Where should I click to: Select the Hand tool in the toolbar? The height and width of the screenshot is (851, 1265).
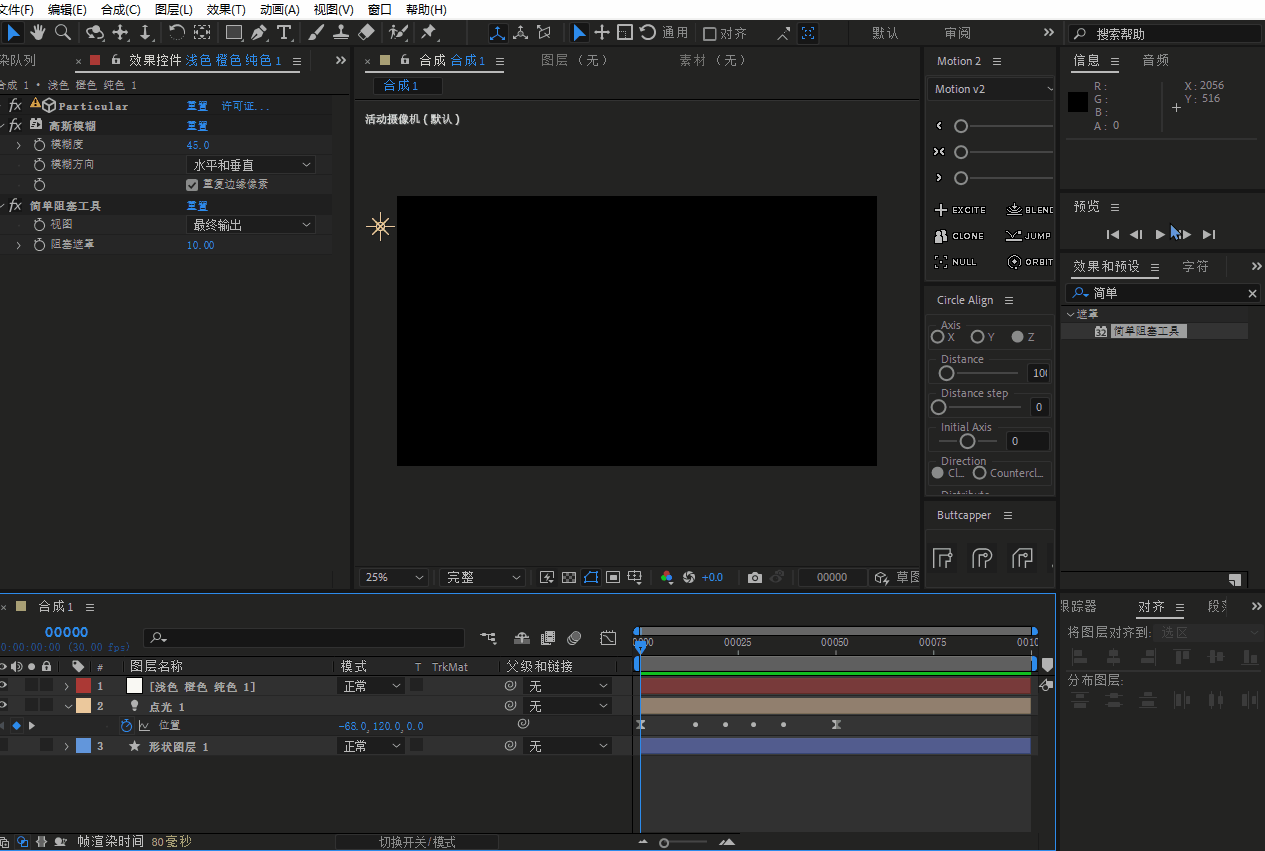(x=38, y=33)
